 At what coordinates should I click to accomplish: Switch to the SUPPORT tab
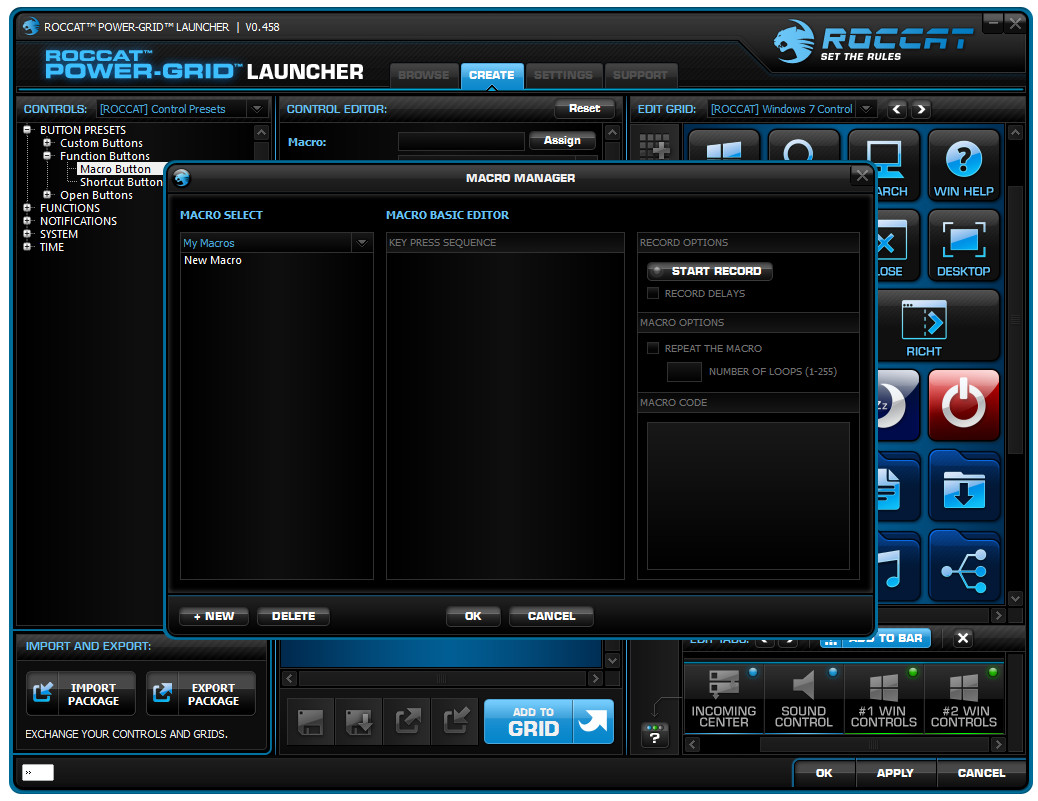640,75
